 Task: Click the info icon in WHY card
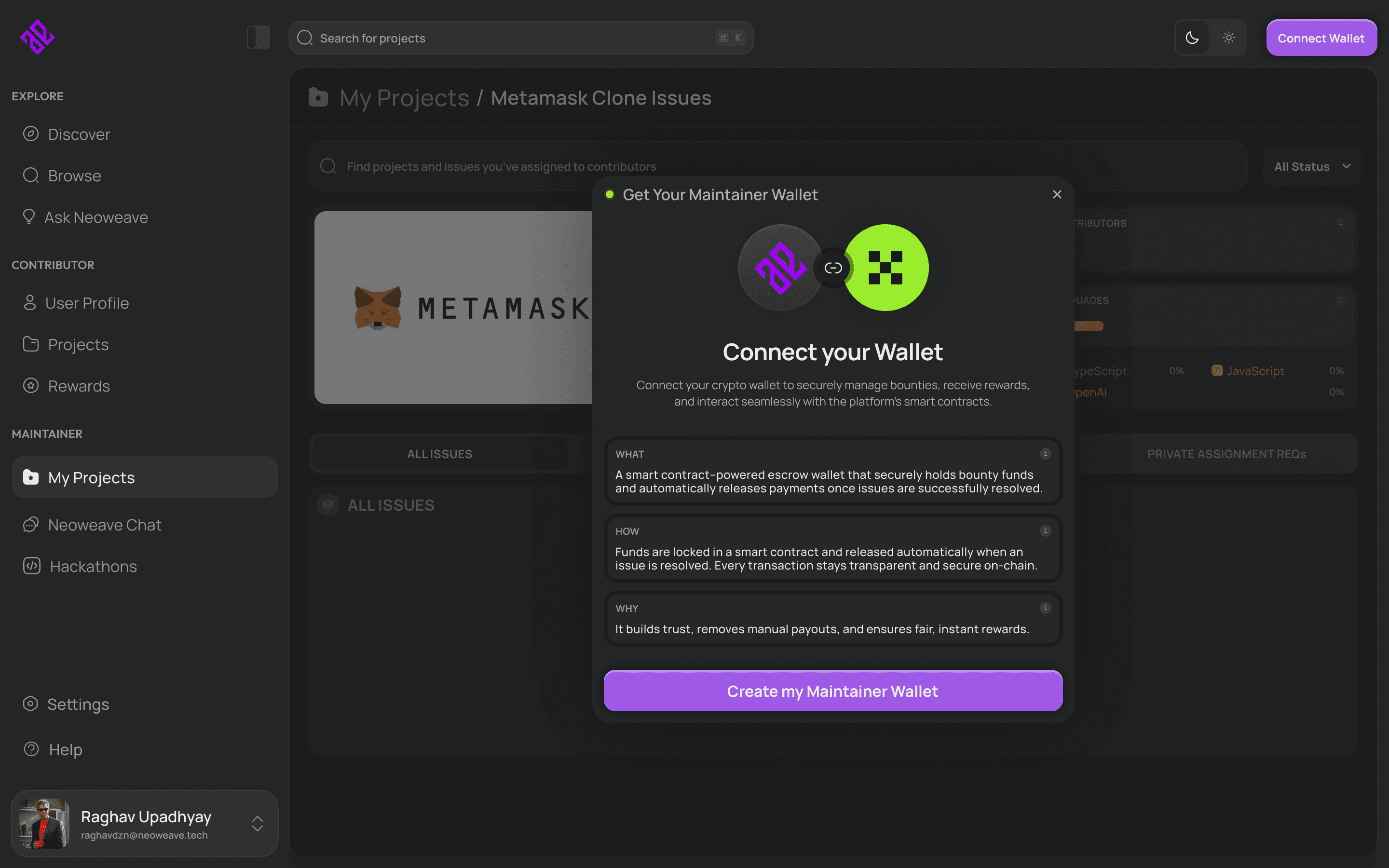[x=1045, y=608]
